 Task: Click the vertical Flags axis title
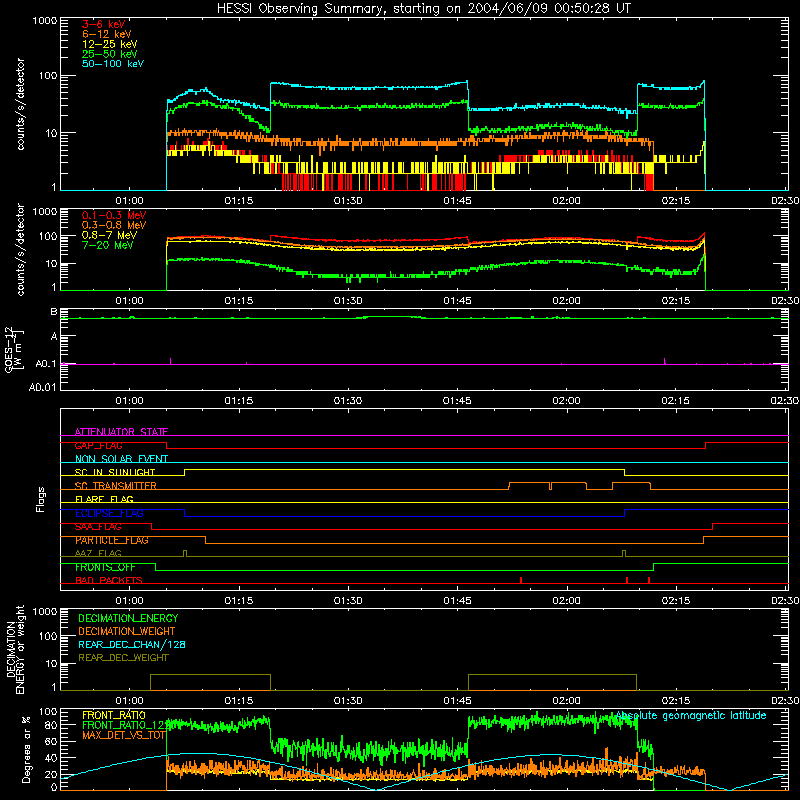[x=40, y=499]
